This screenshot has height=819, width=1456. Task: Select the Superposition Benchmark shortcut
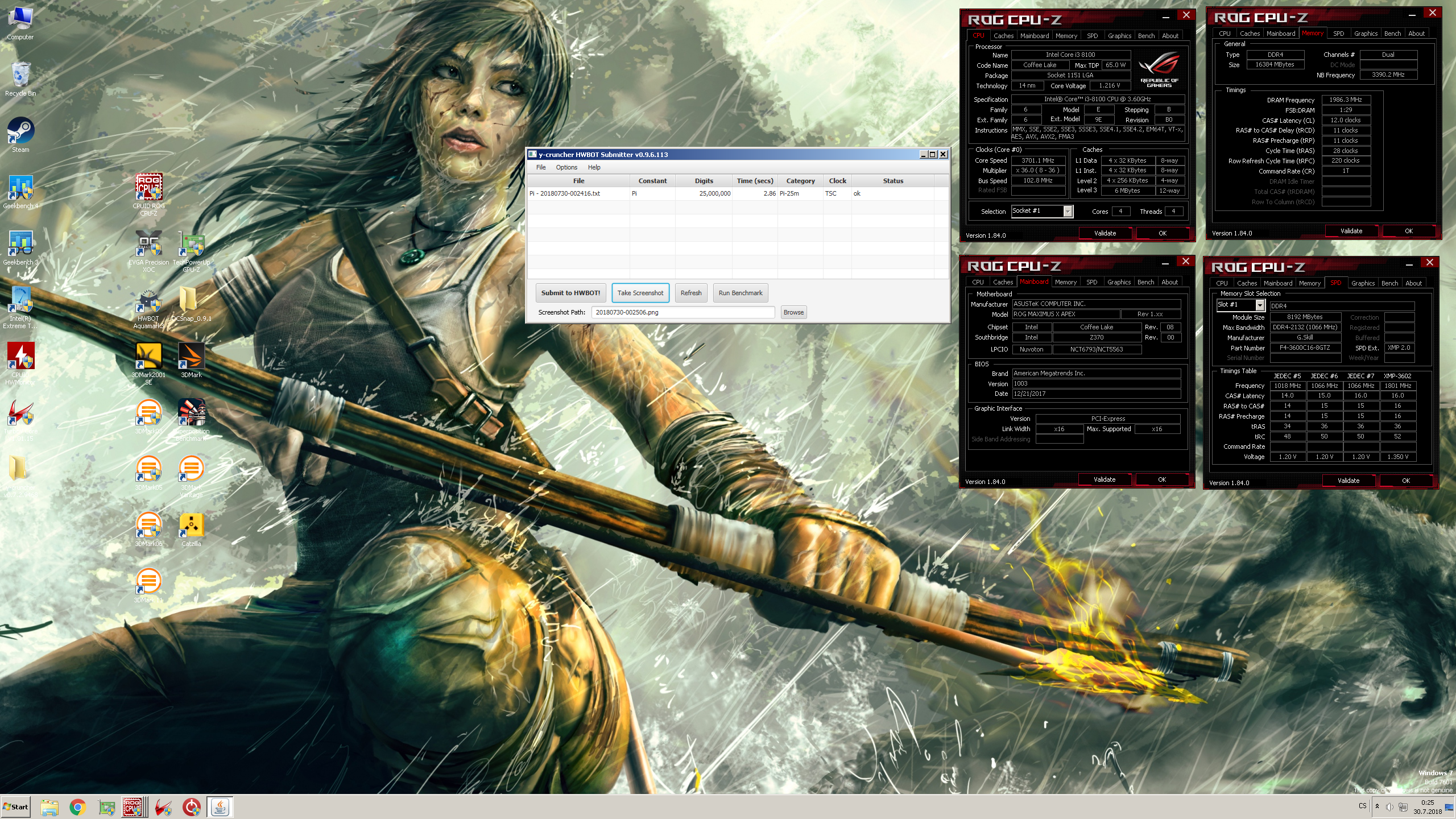(191, 420)
